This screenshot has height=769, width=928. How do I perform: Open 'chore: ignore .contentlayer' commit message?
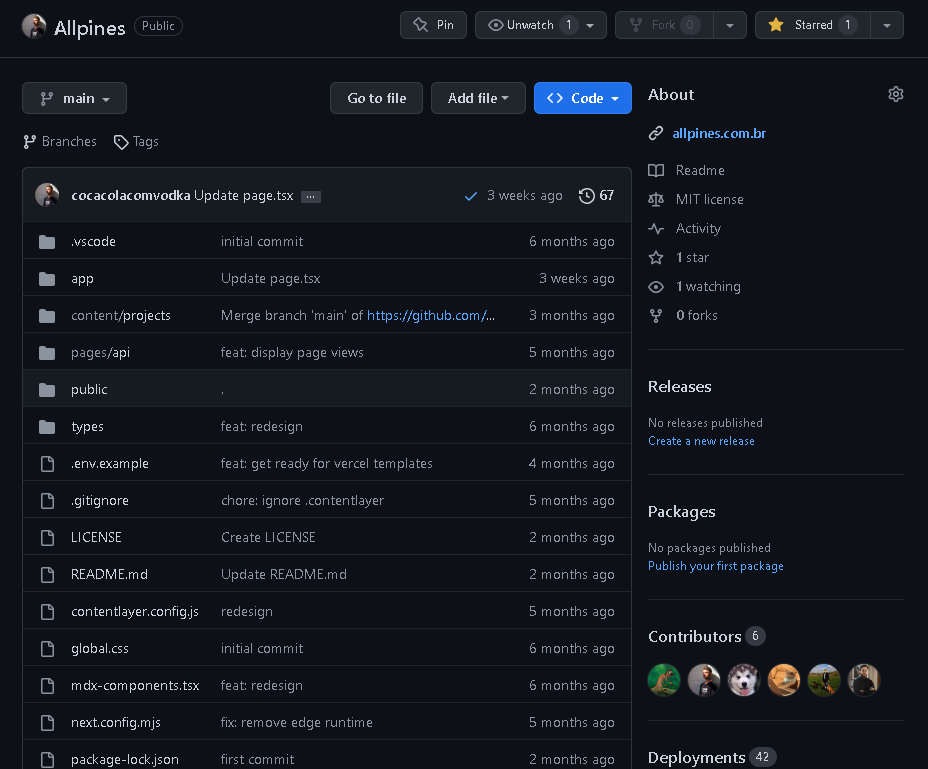click(302, 500)
